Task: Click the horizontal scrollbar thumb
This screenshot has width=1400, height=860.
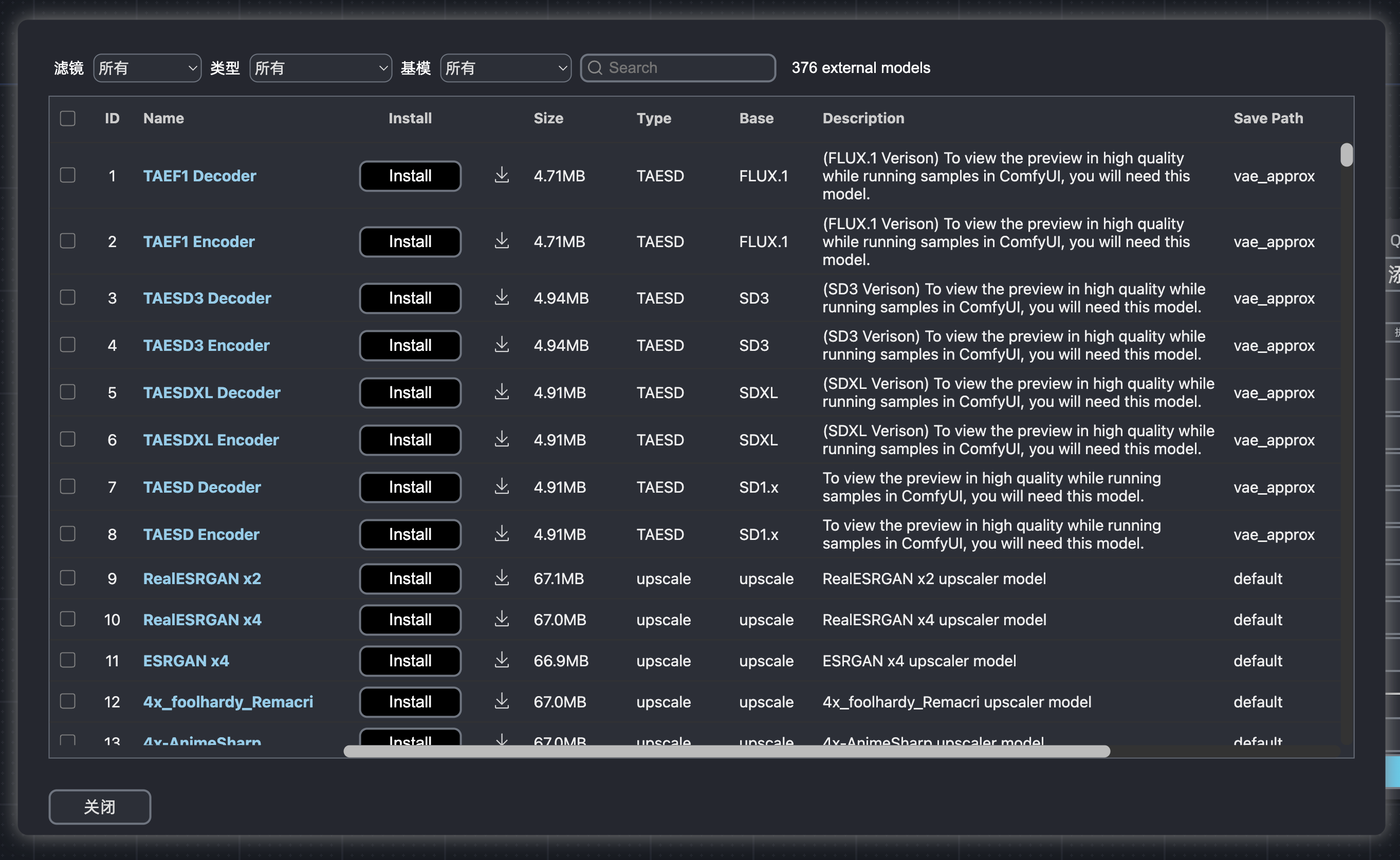Action: pyautogui.click(x=726, y=751)
